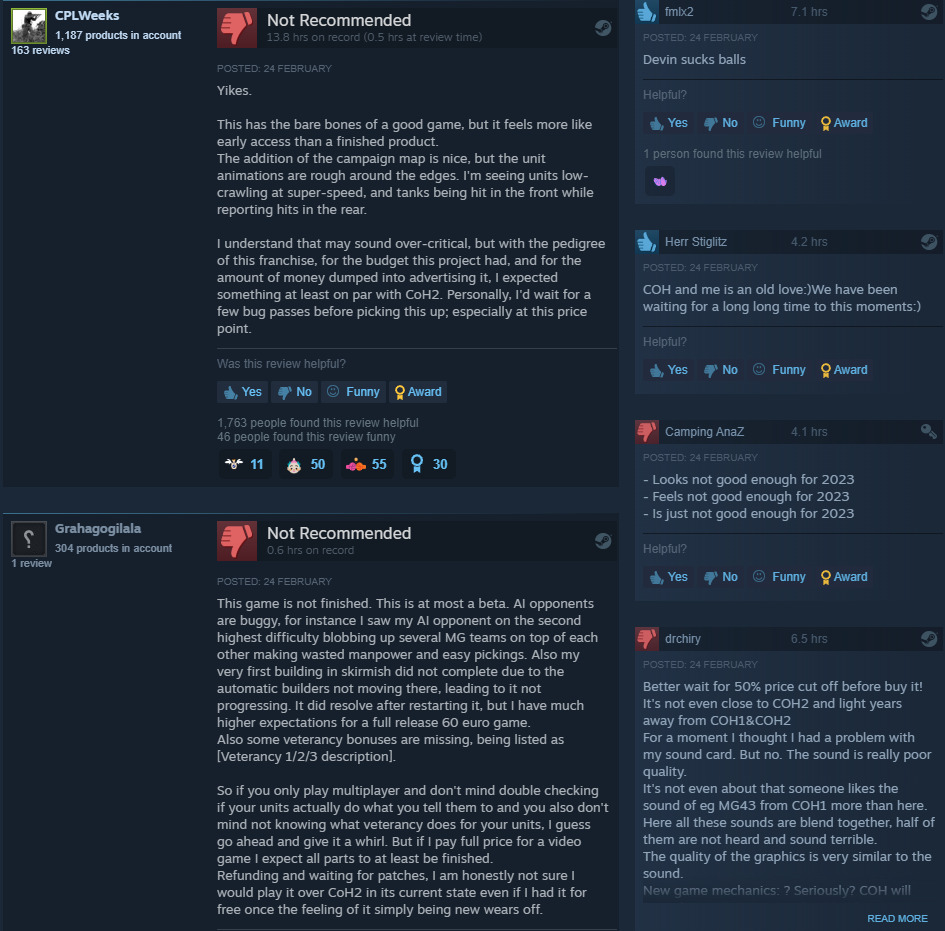
Task: Open the ribbon award icon showing 30
Action: click(429, 464)
